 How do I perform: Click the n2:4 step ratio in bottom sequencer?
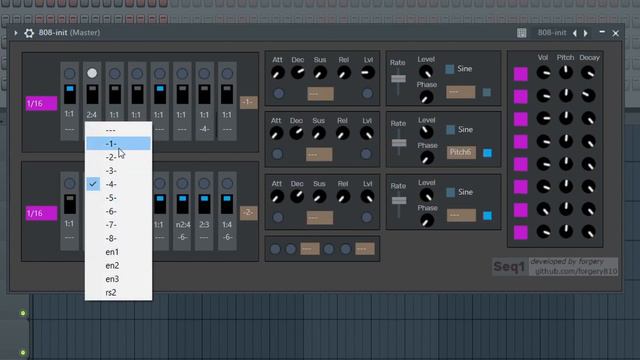183,224
